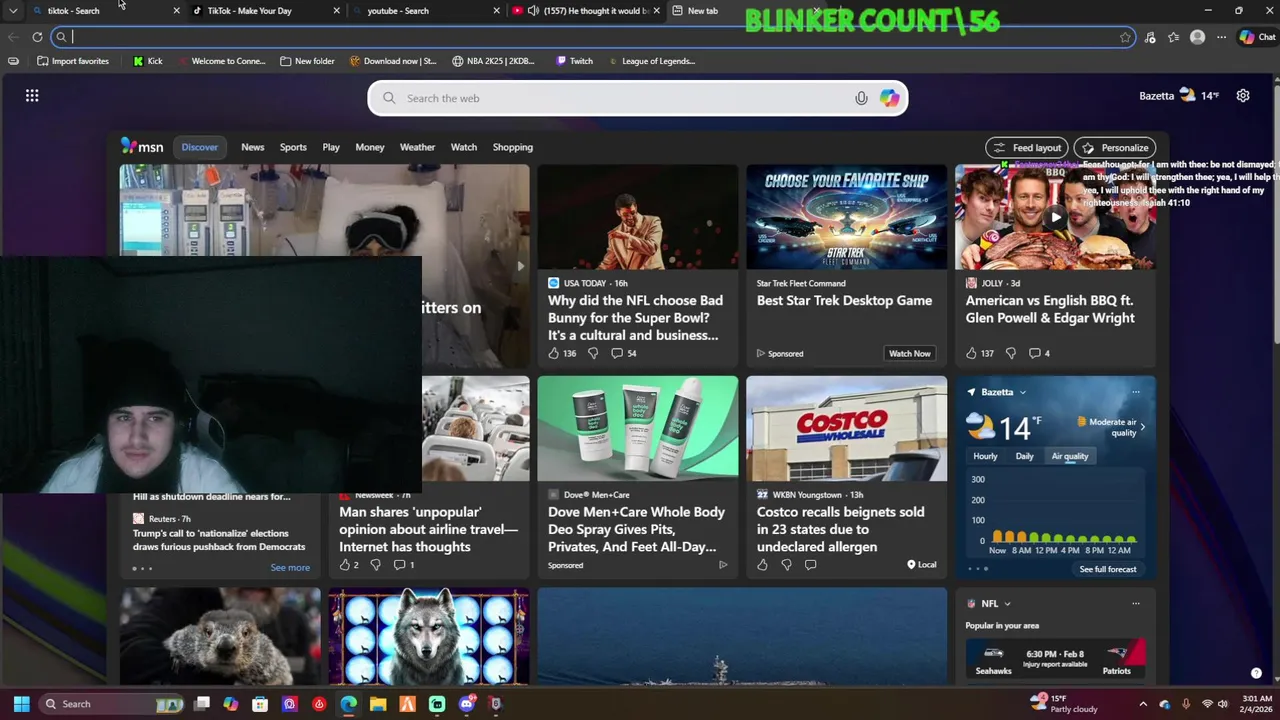The height and width of the screenshot is (720, 1280).
Task: Open File Explorer from taskbar
Action: pos(378,704)
